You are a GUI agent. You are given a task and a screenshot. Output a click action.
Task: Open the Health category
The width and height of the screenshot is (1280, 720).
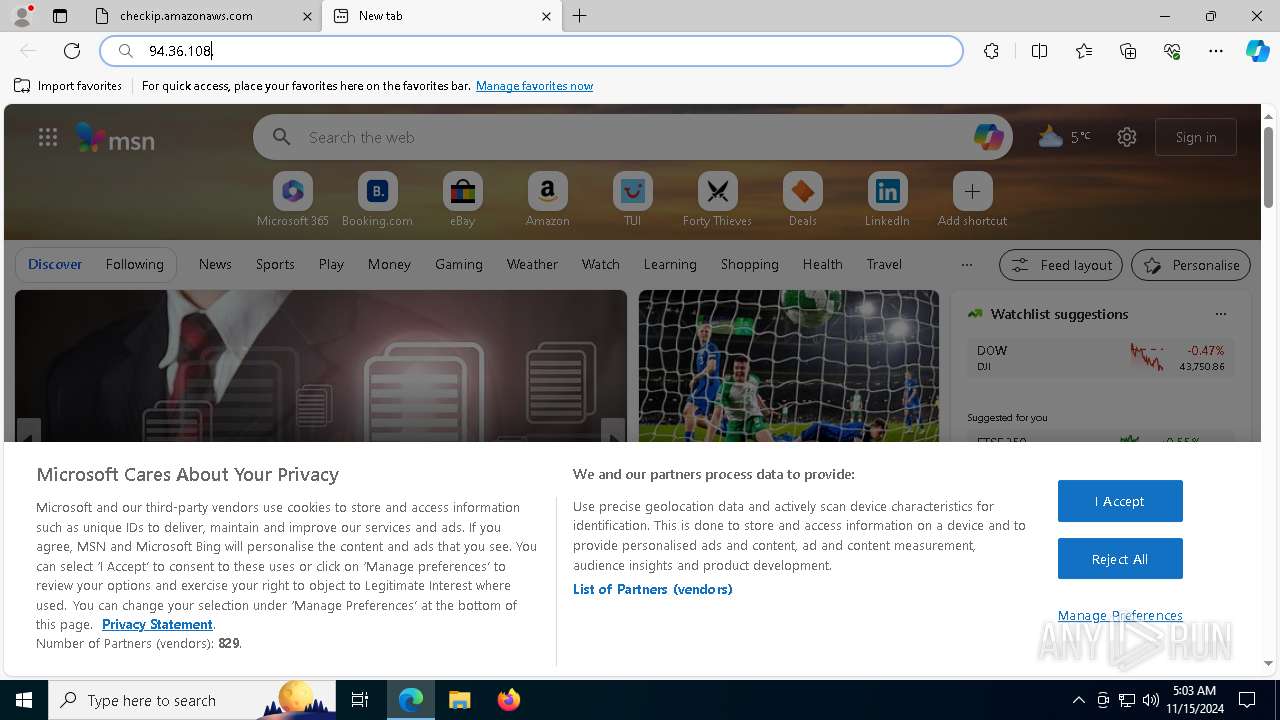pos(822,264)
